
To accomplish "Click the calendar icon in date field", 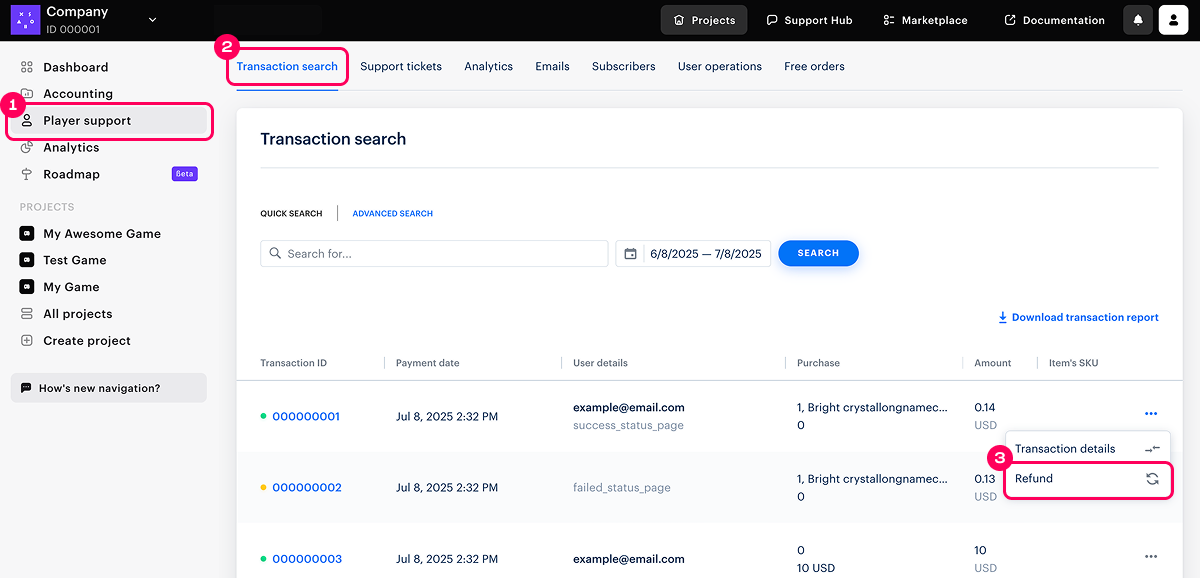I will click(630, 254).
